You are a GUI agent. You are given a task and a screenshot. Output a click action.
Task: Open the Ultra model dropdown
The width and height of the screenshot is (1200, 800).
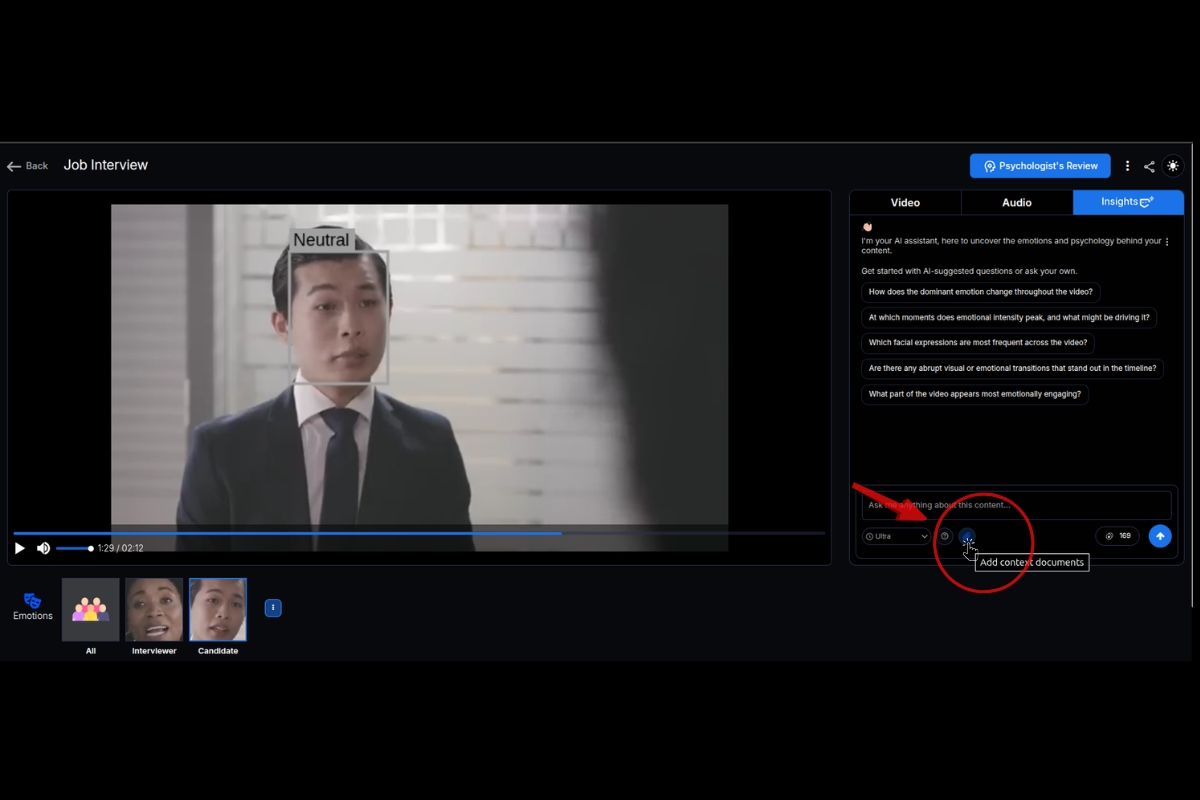tap(896, 536)
